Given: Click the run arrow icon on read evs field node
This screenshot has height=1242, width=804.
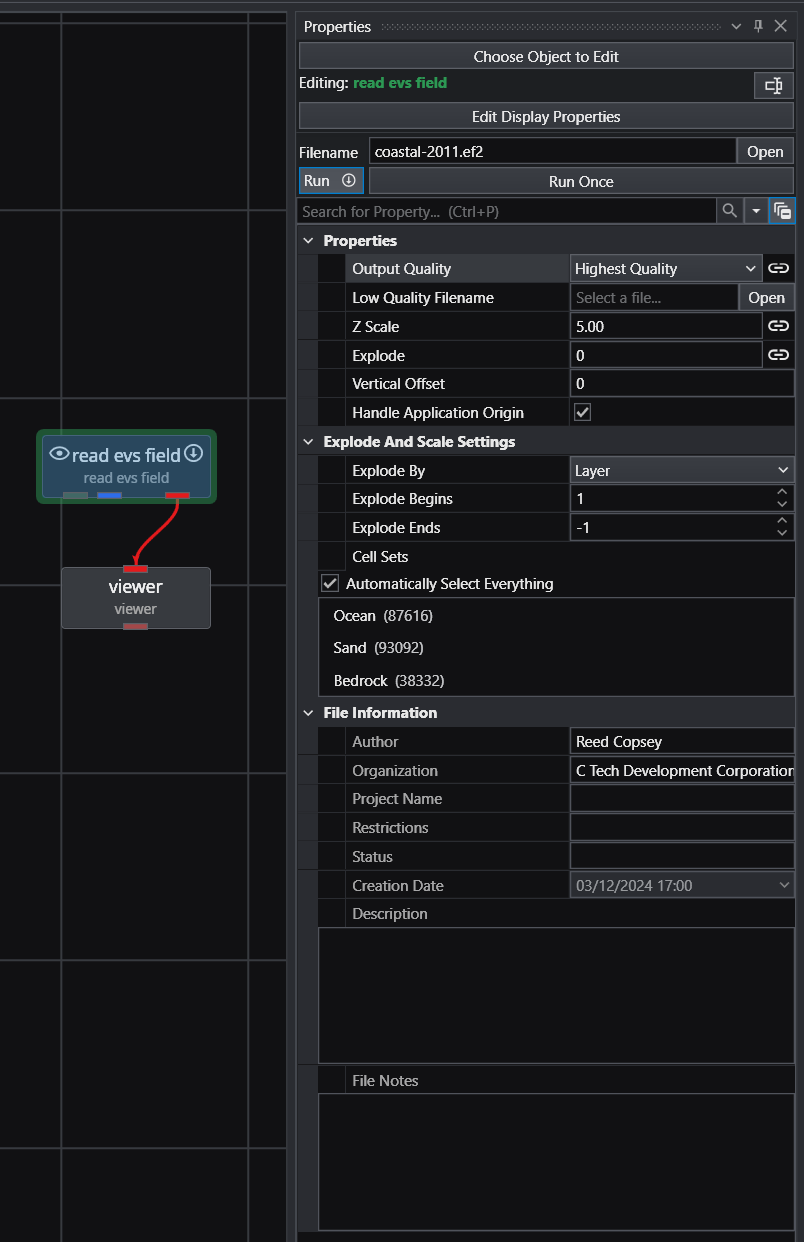Looking at the screenshot, I should click(194, 454).
